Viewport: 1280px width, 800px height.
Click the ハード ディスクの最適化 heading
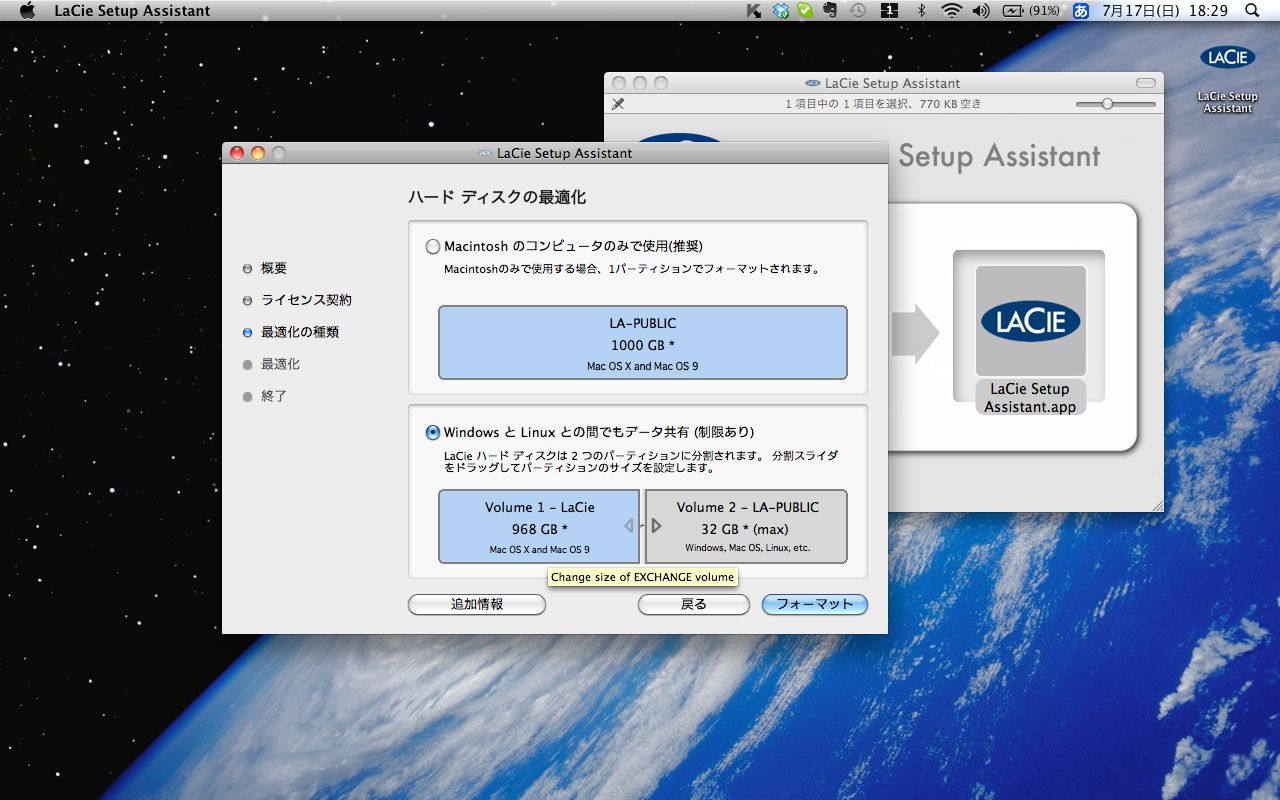tap(497, 198)
